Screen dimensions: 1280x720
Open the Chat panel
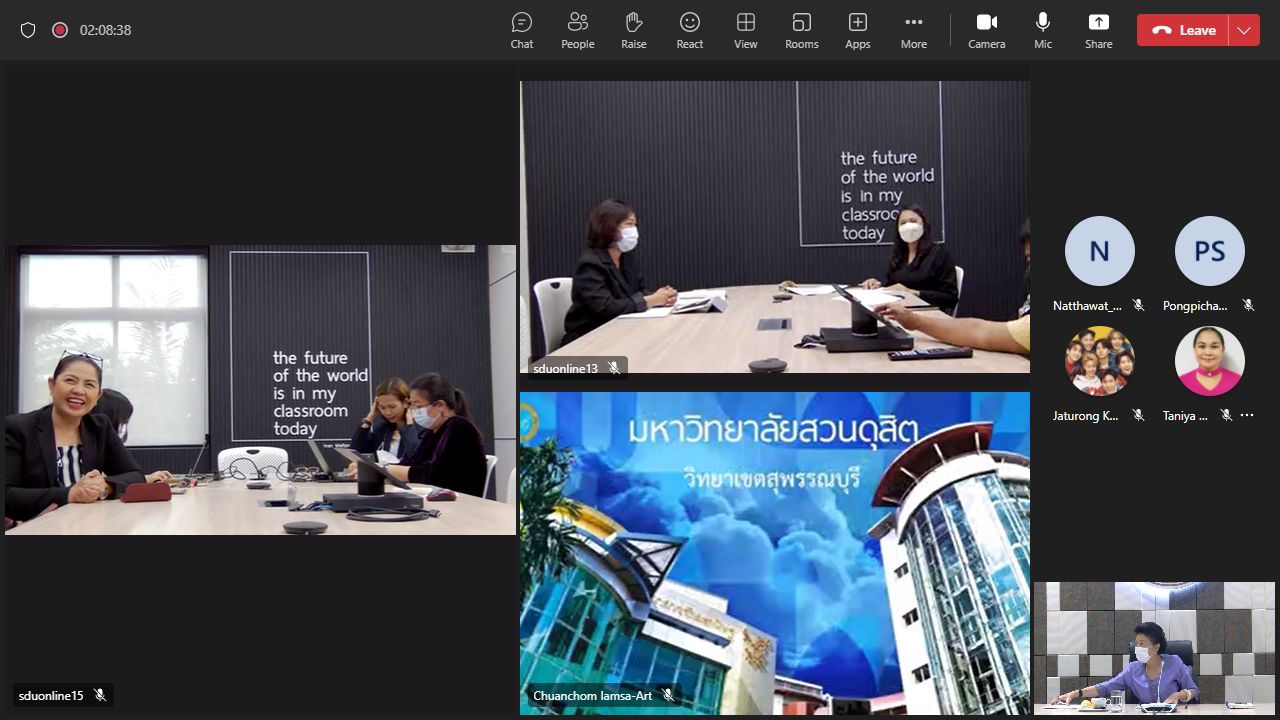click(x=521, y=30)
